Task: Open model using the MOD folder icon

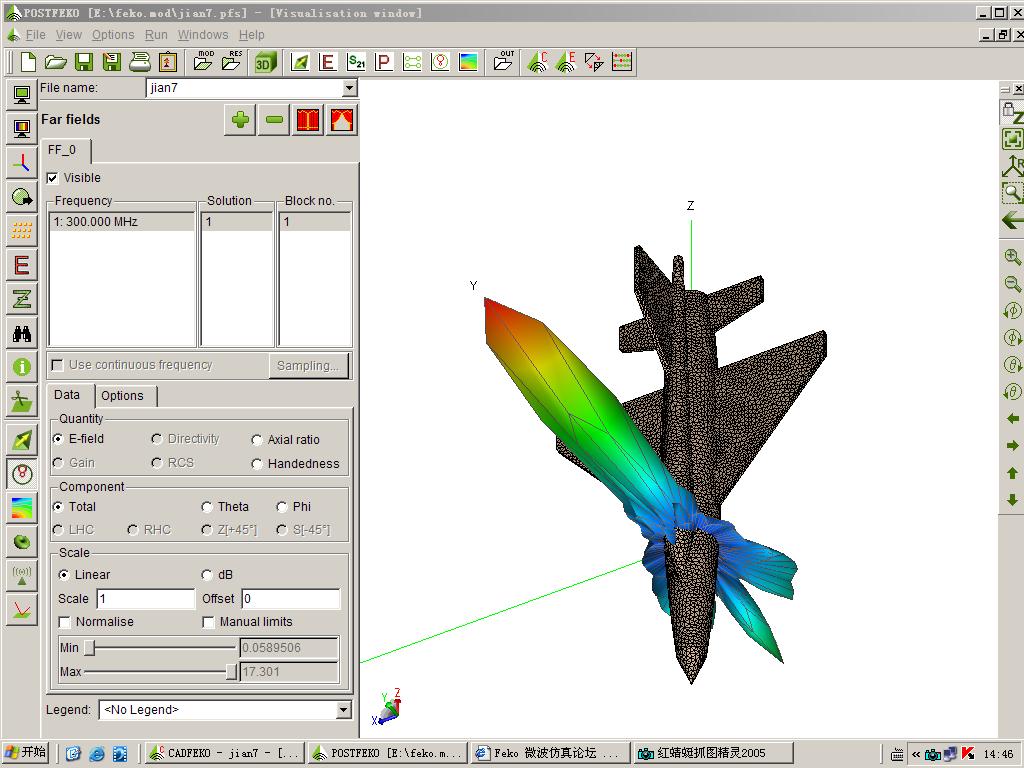Action: point(203,62)
